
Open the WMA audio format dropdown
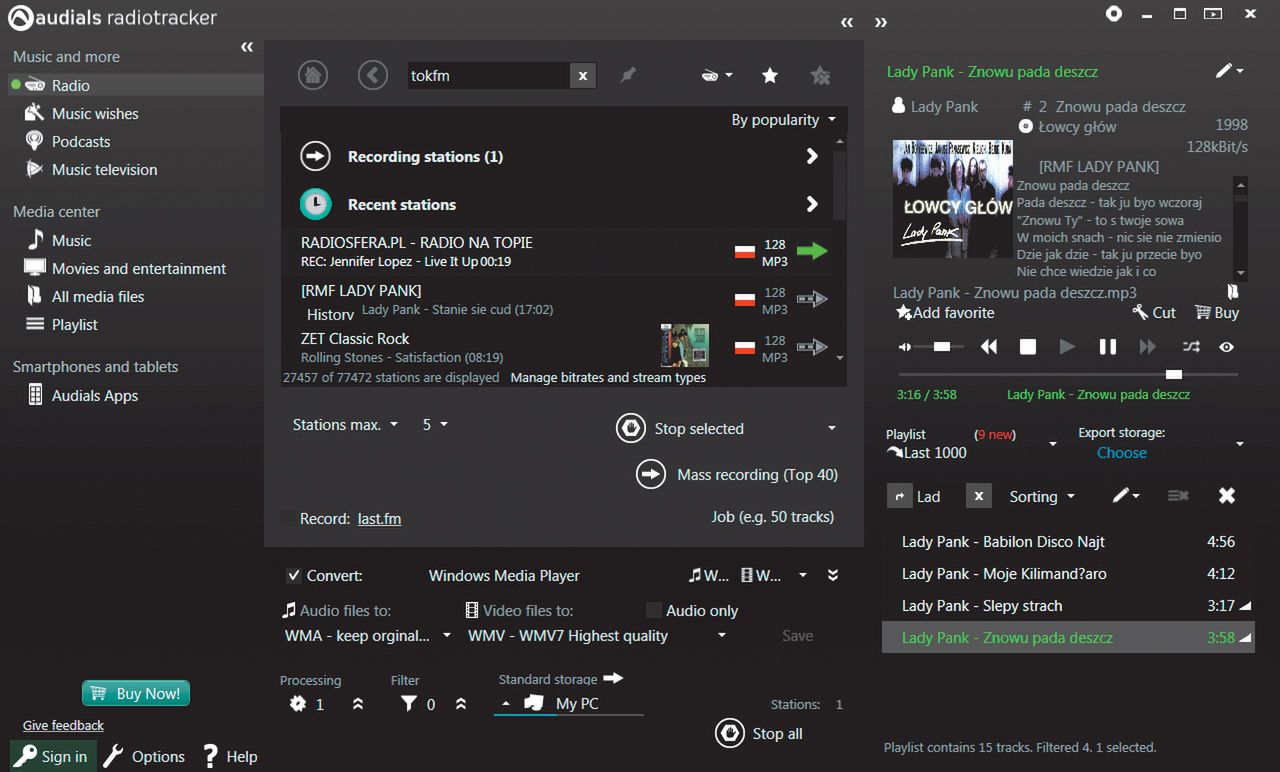click(x=368, y=635)
